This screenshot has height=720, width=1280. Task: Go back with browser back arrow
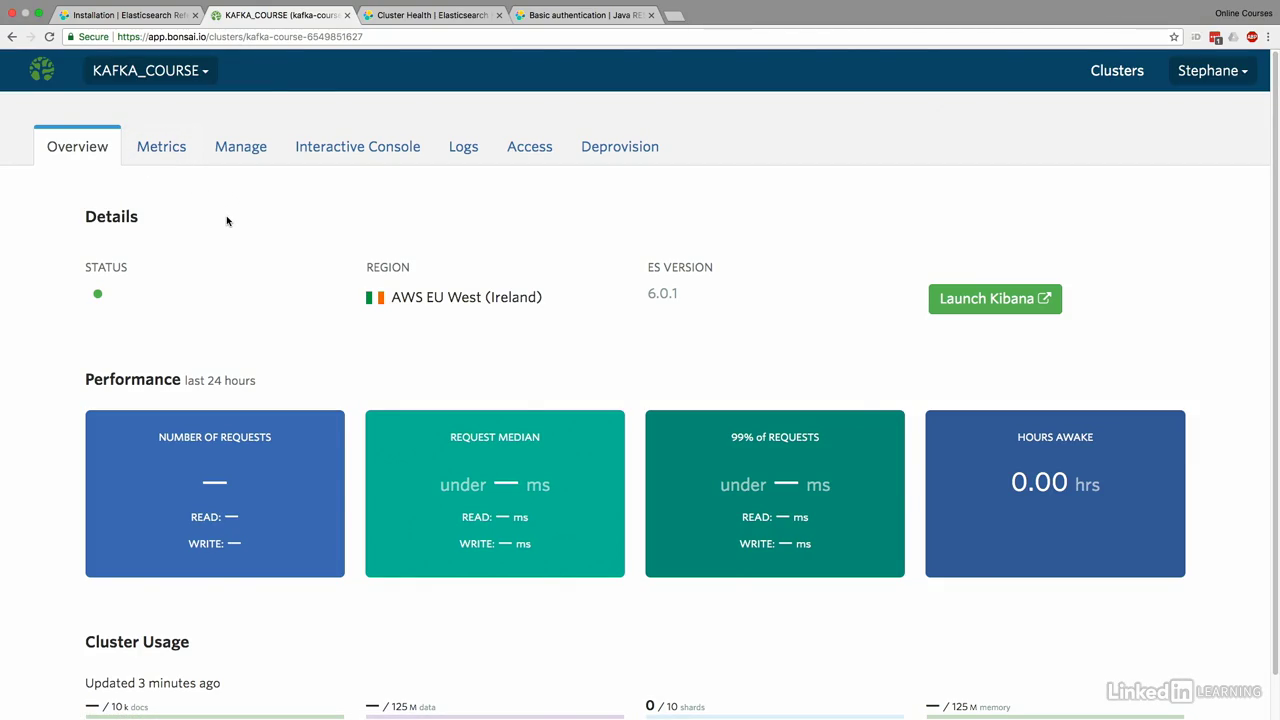click(x=12, y=37)
